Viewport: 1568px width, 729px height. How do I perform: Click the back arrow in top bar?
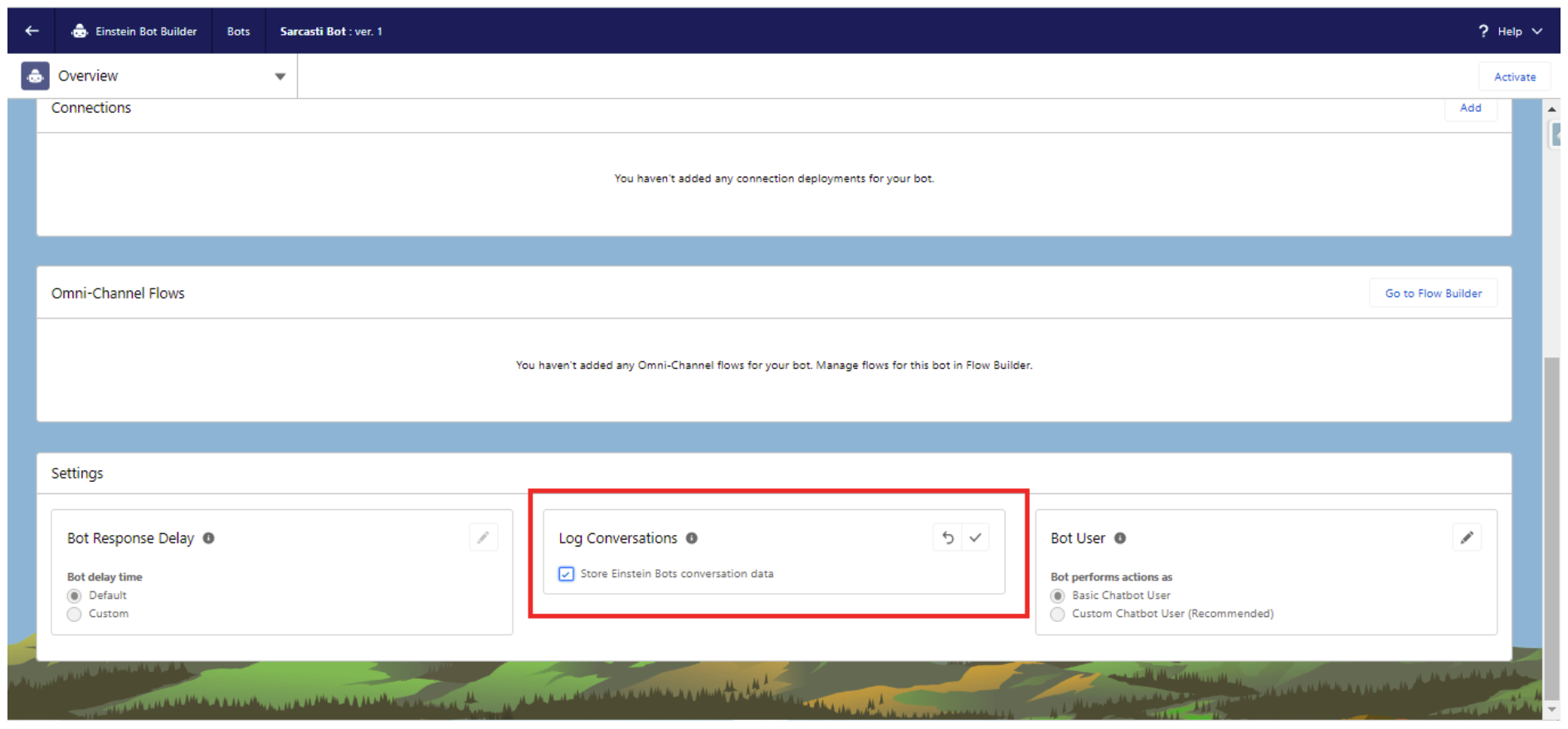tap(32, 31)
